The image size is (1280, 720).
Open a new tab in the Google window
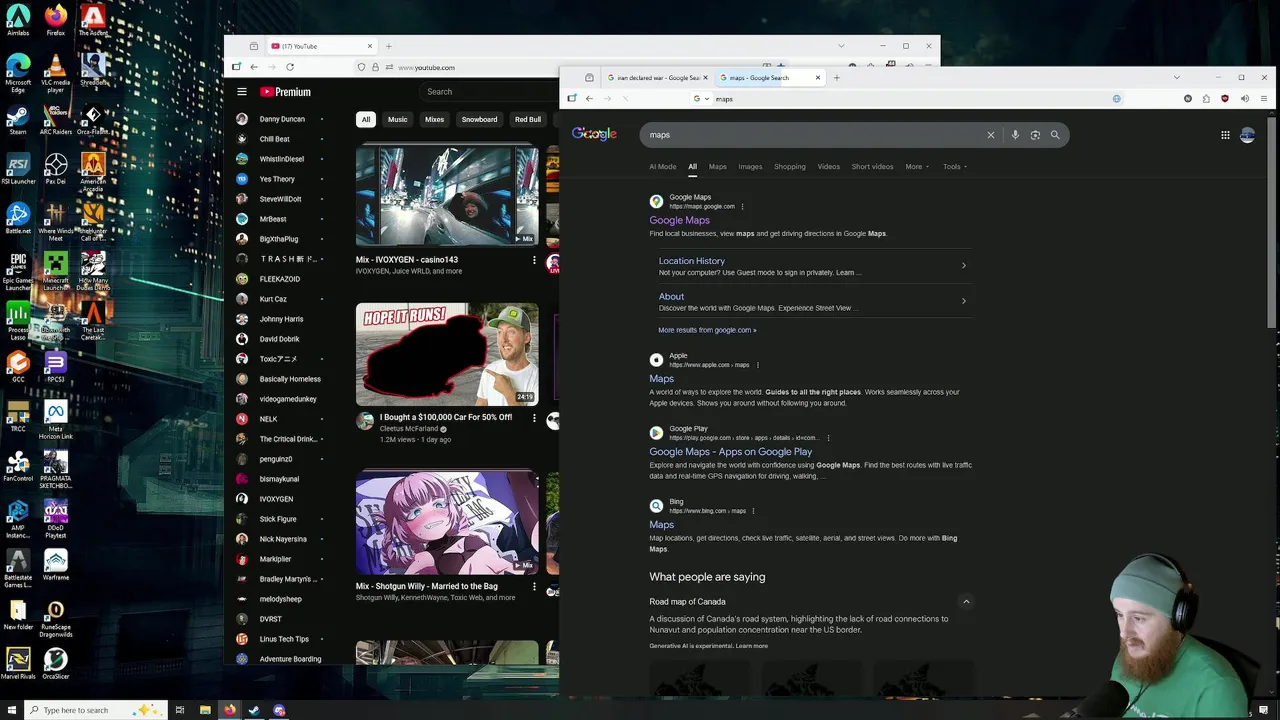836,78
